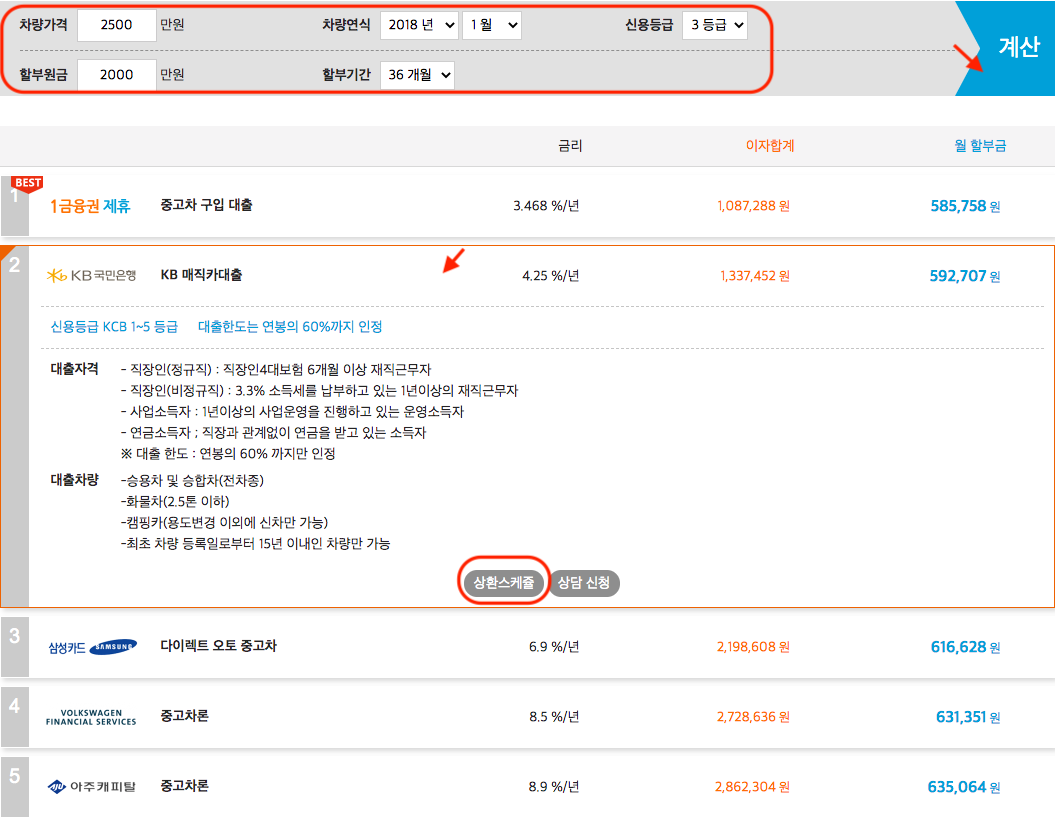Open the 할부기간 36개월 dropdown
Viewport: 1055px width, 818px height.
[417, 74]
